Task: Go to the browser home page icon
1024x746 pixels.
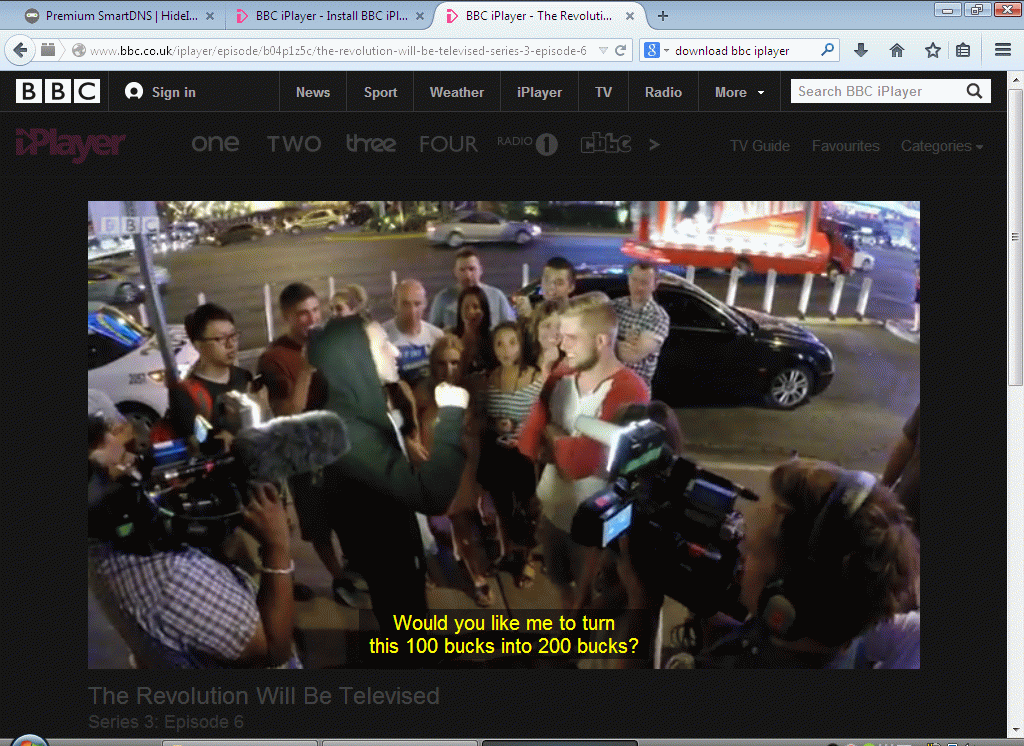Action: point(897,50)
